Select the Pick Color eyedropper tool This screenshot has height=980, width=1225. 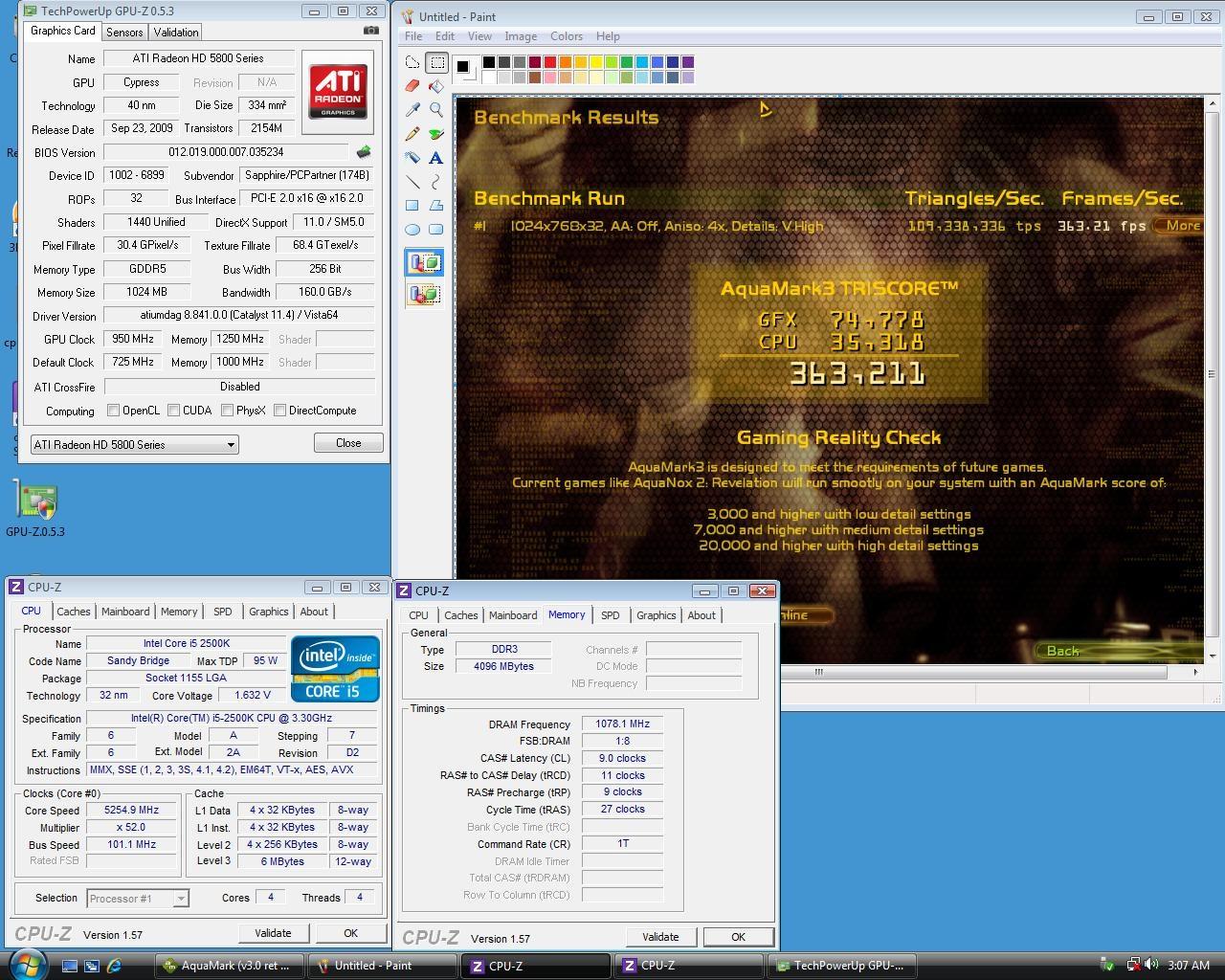click(412, 110)
